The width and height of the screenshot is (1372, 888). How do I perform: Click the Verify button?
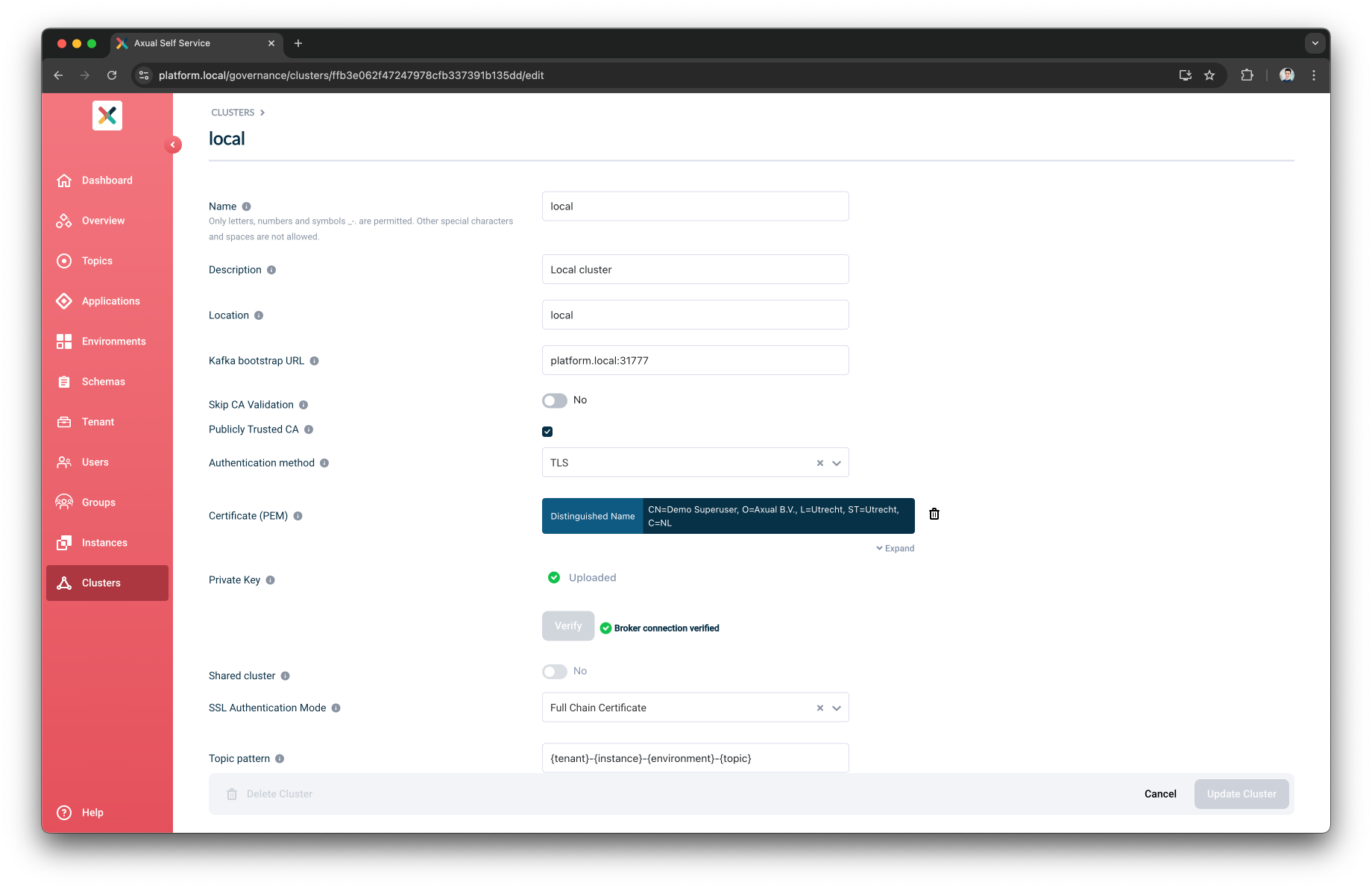tap(568, 626)
